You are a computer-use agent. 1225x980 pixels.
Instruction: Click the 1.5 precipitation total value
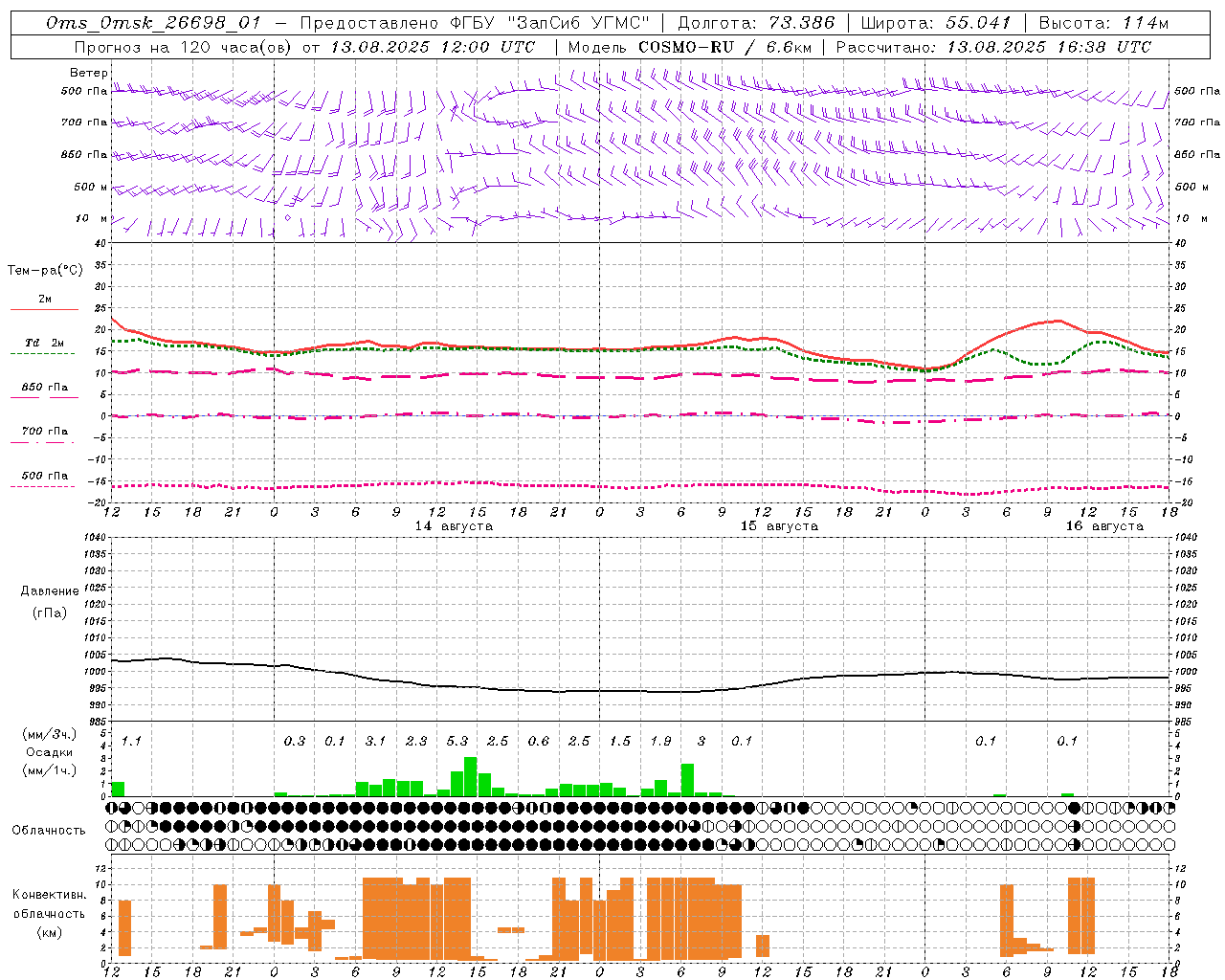click(620, 742)
